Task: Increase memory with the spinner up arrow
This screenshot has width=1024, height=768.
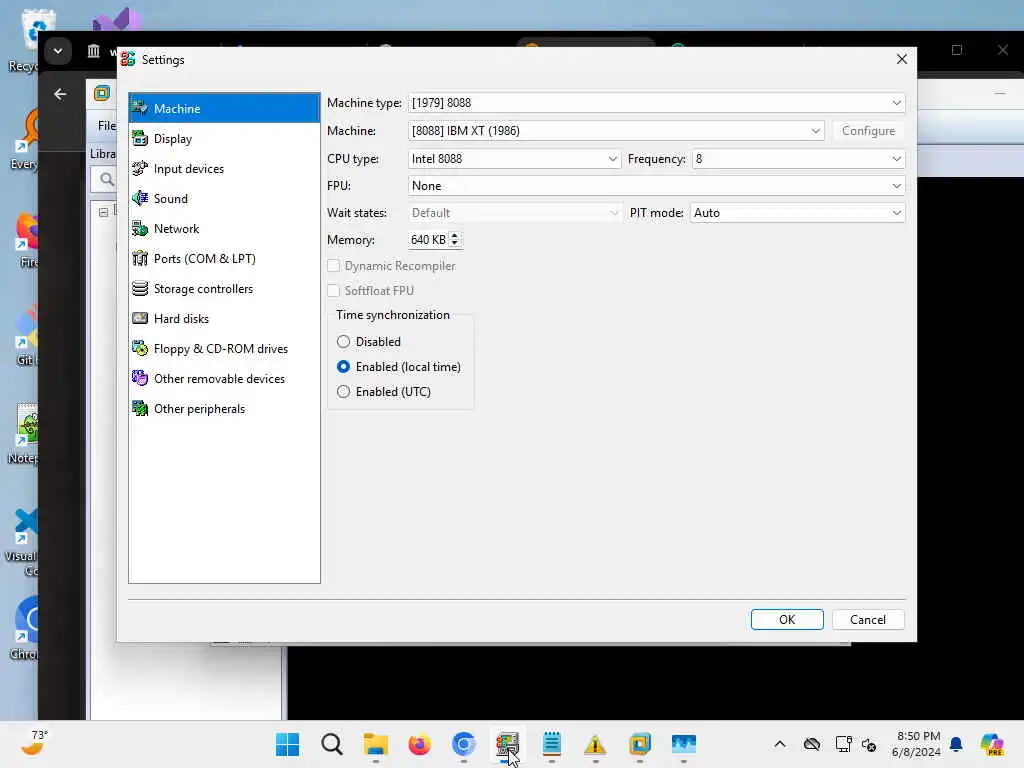Action: pyautogui.click(x=455, y=236)
